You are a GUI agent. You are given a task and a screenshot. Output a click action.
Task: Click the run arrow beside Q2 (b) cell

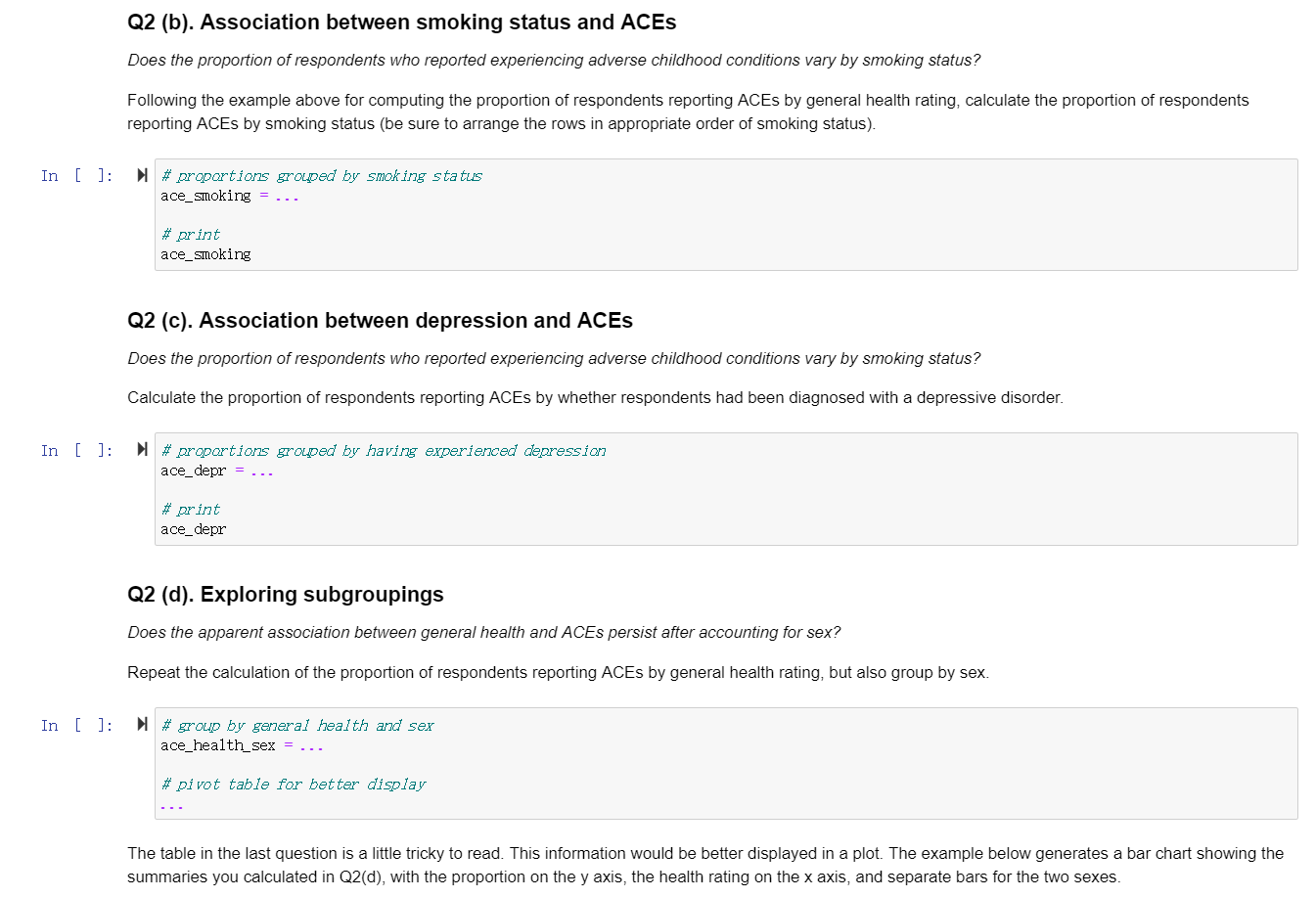click(143, 175)
